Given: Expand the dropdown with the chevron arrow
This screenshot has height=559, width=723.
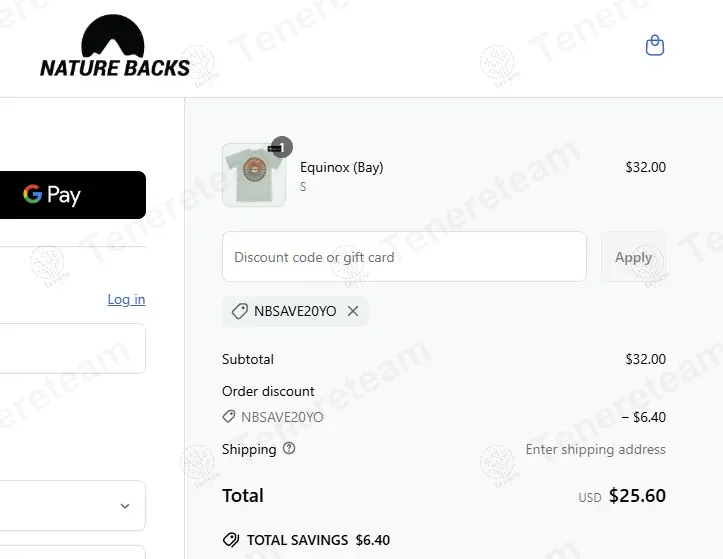Looking at the screenshot, I should click(x=125, y=506).
